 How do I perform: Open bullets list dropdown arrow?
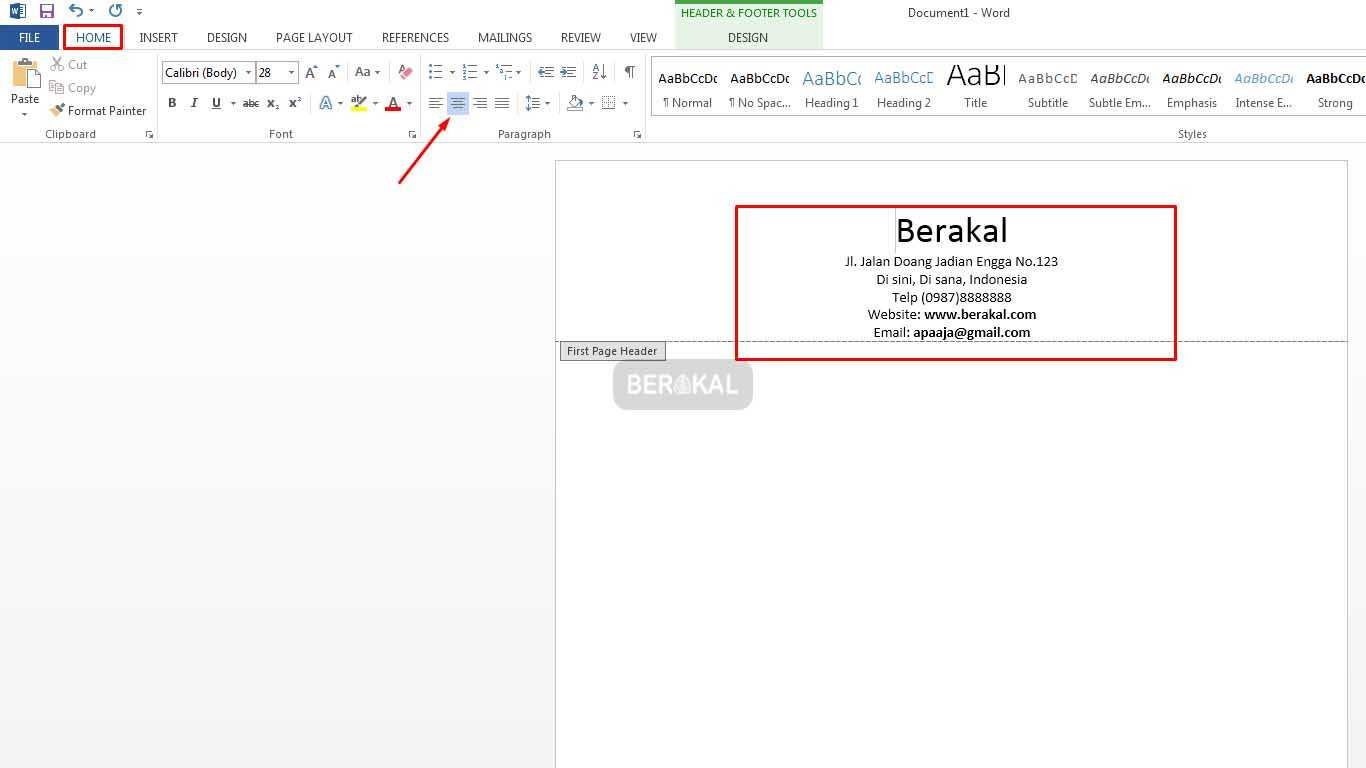click(x=452, y=72)
